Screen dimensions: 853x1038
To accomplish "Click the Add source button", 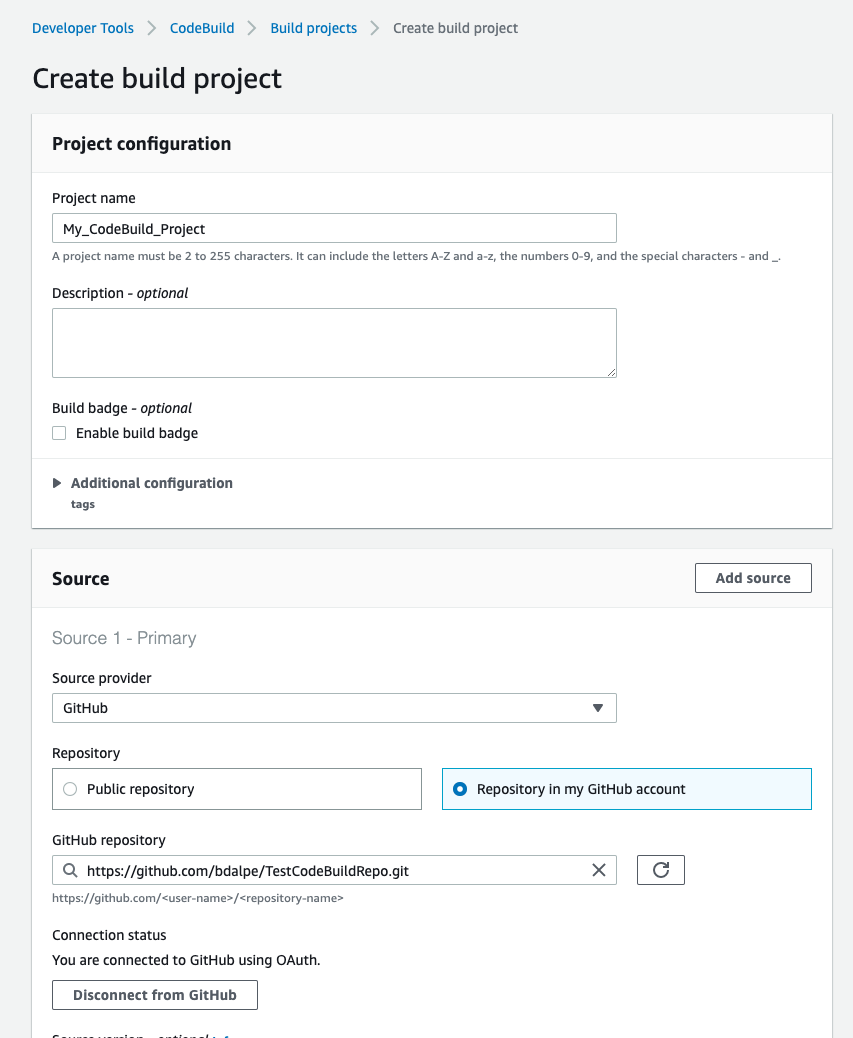I will pyautogui.click(x=752, y=578).
